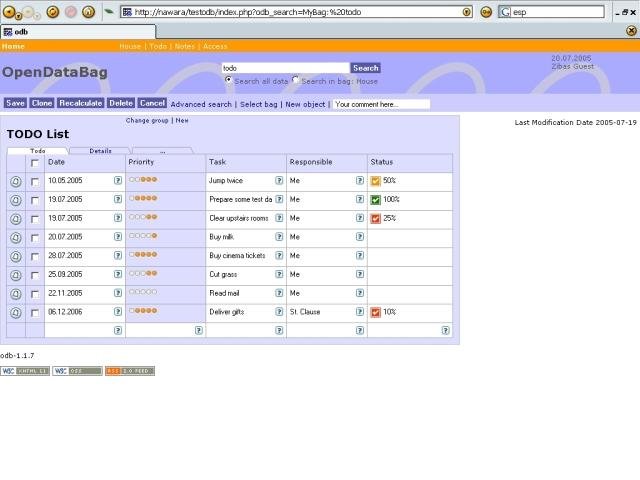The height and width of the screenshot is (480, 640).
Task: Click the Cancel button
Action: 152,103
